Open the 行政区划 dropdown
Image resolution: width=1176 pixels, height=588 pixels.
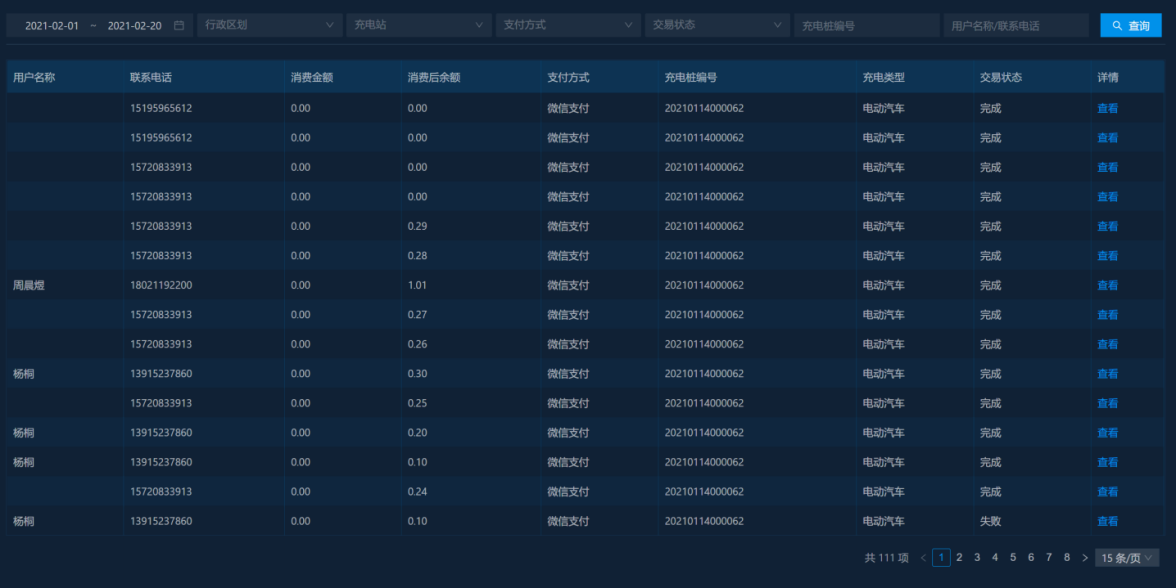268,25
